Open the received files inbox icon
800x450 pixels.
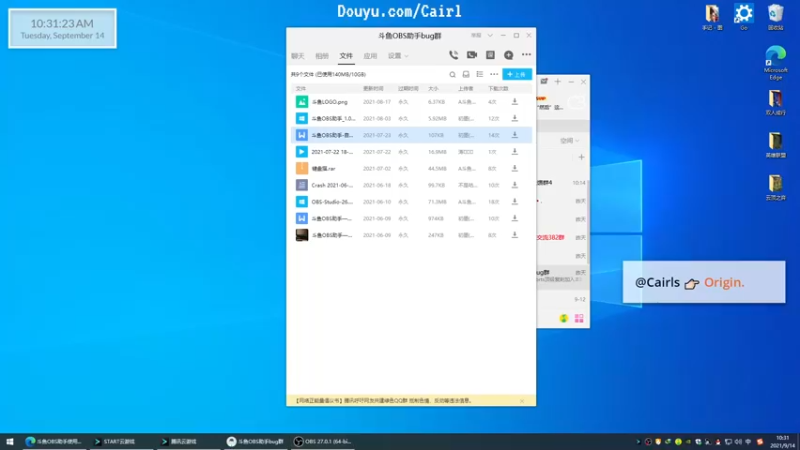[466, 74]
